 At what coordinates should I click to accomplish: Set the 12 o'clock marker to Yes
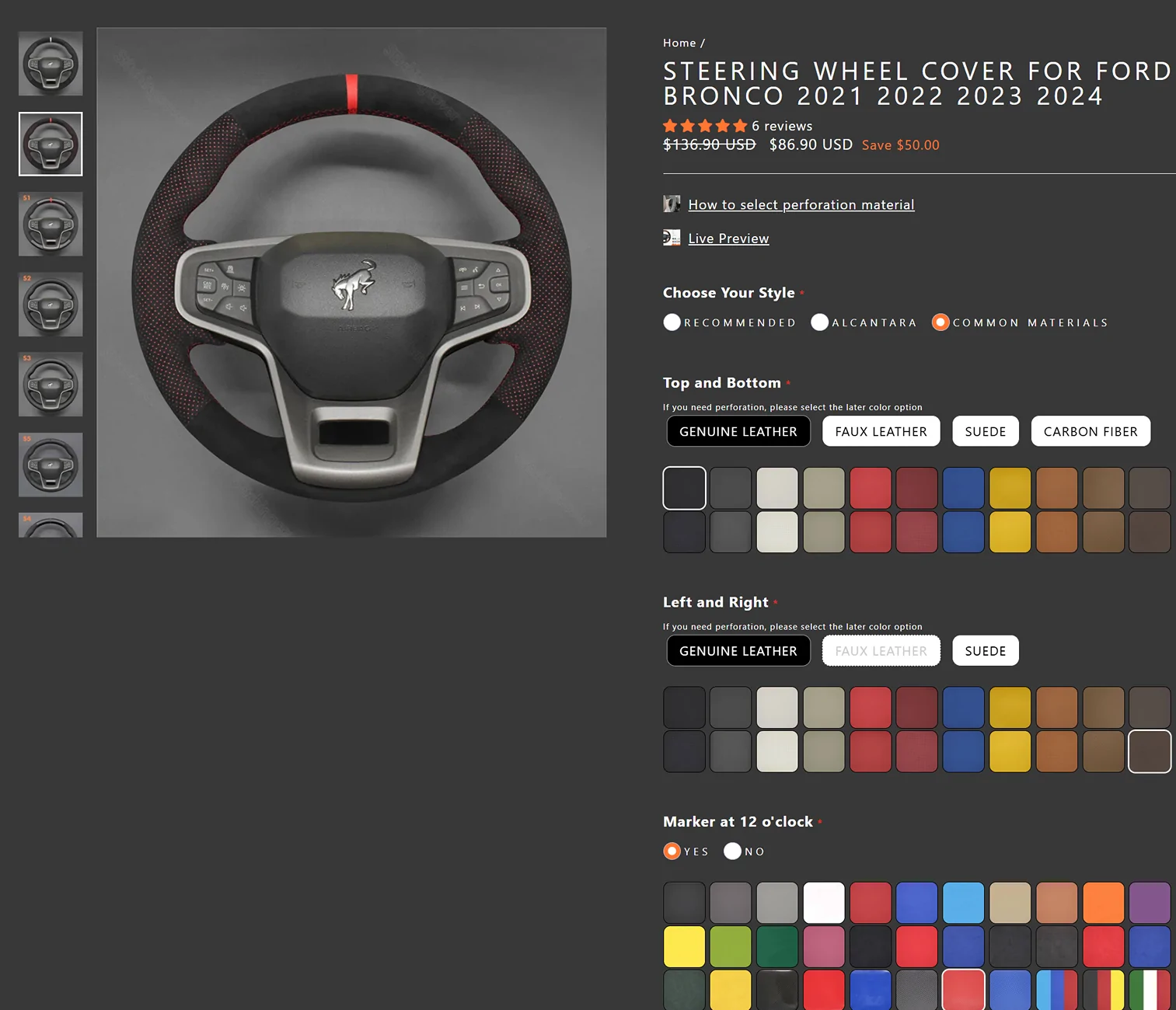(672, 852)
